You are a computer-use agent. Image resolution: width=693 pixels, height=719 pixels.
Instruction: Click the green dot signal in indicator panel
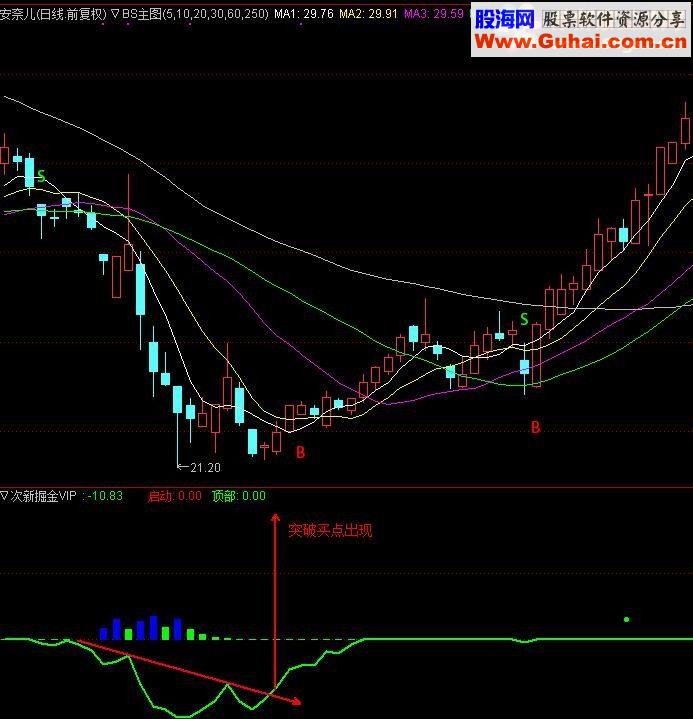pyautogui.click(x=626, y=619)
